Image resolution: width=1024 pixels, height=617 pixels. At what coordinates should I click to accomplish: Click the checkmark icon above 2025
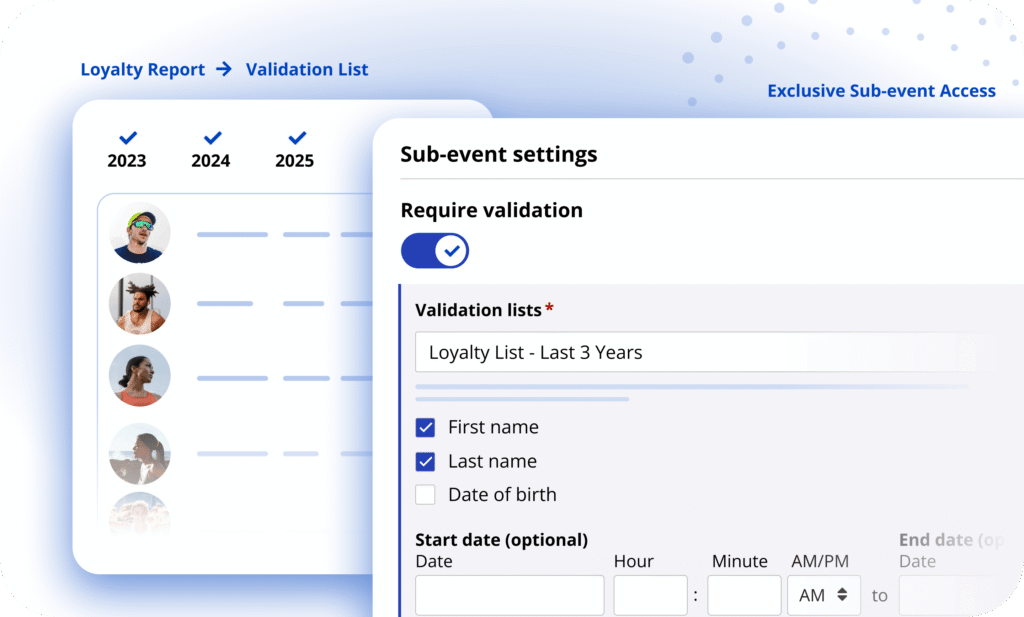[x=295, y=138]
